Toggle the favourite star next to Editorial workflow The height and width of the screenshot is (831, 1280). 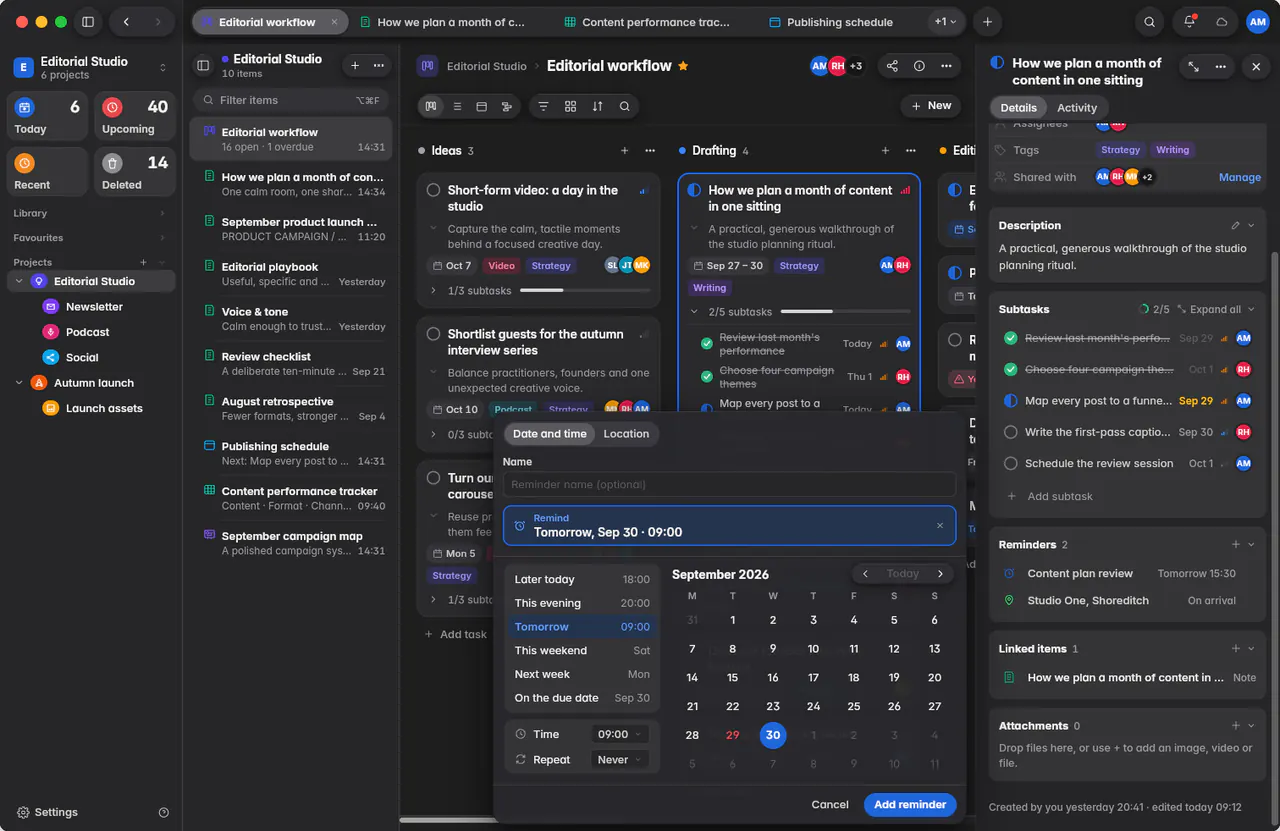(683, 66)
